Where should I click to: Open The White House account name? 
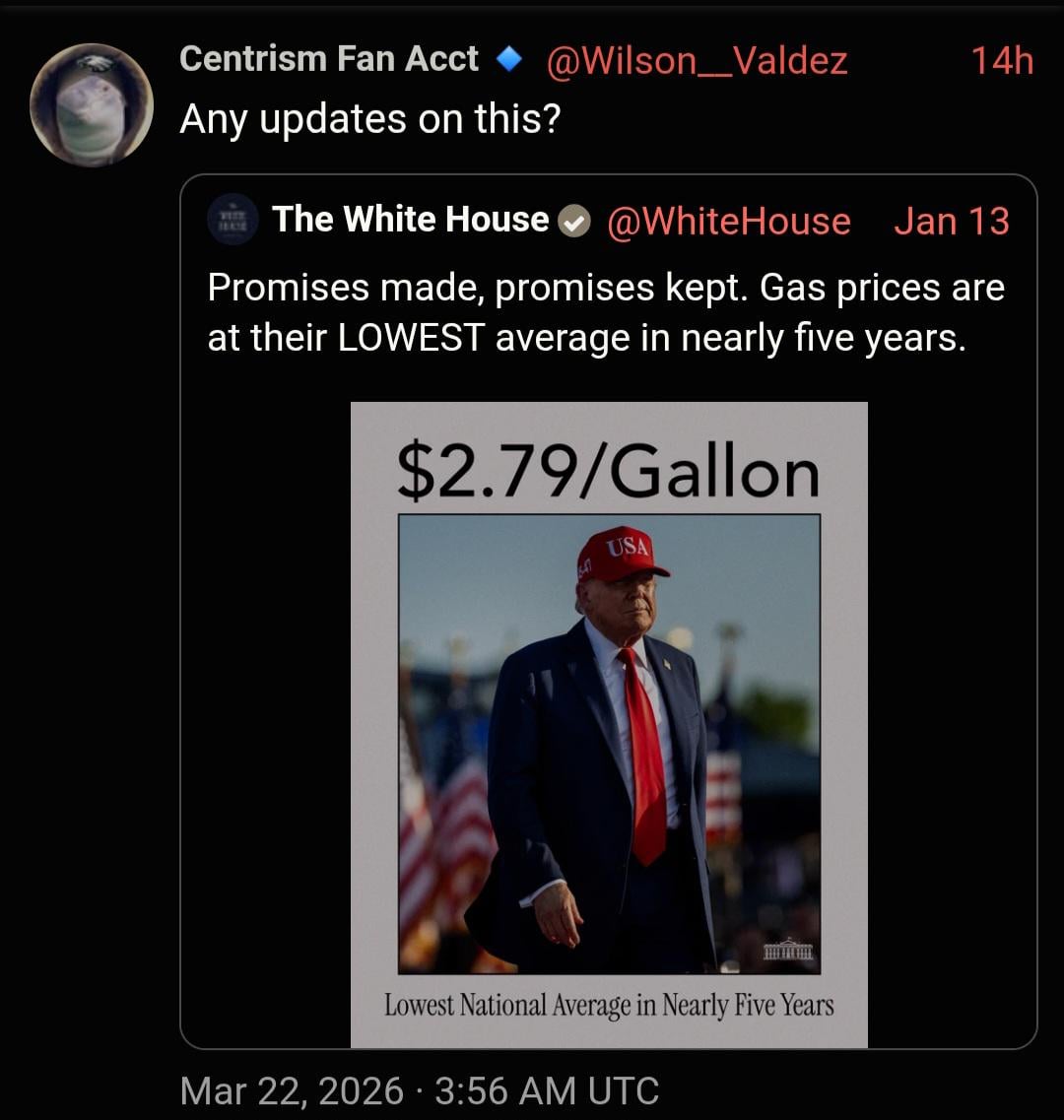(x=410, y=220)
